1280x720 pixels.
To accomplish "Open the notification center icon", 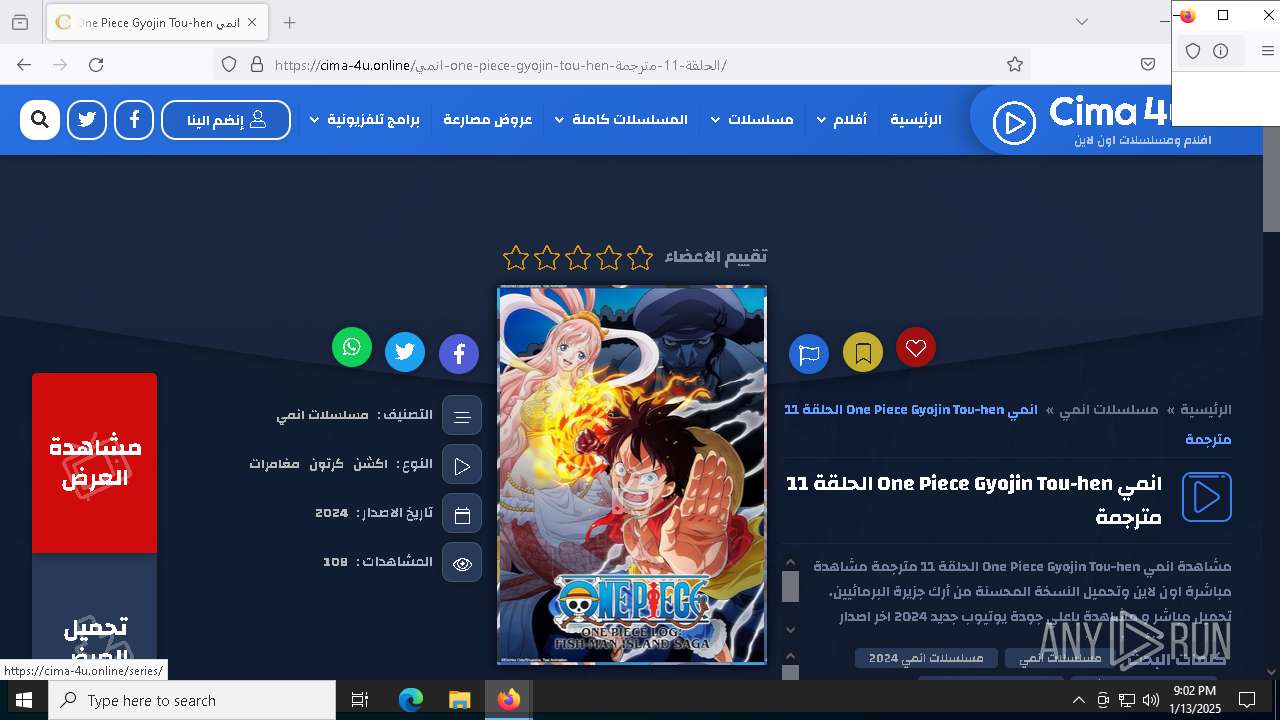I will [1247, 700].
